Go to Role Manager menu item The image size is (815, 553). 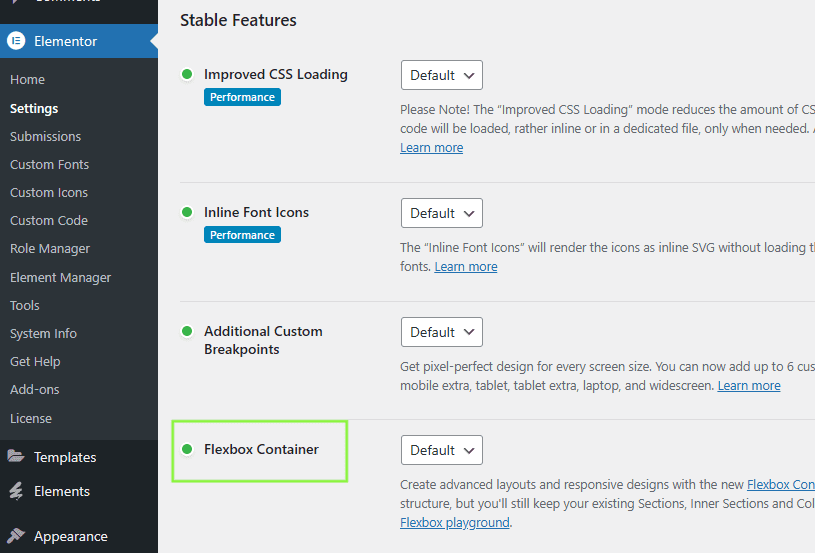[50, 248]
